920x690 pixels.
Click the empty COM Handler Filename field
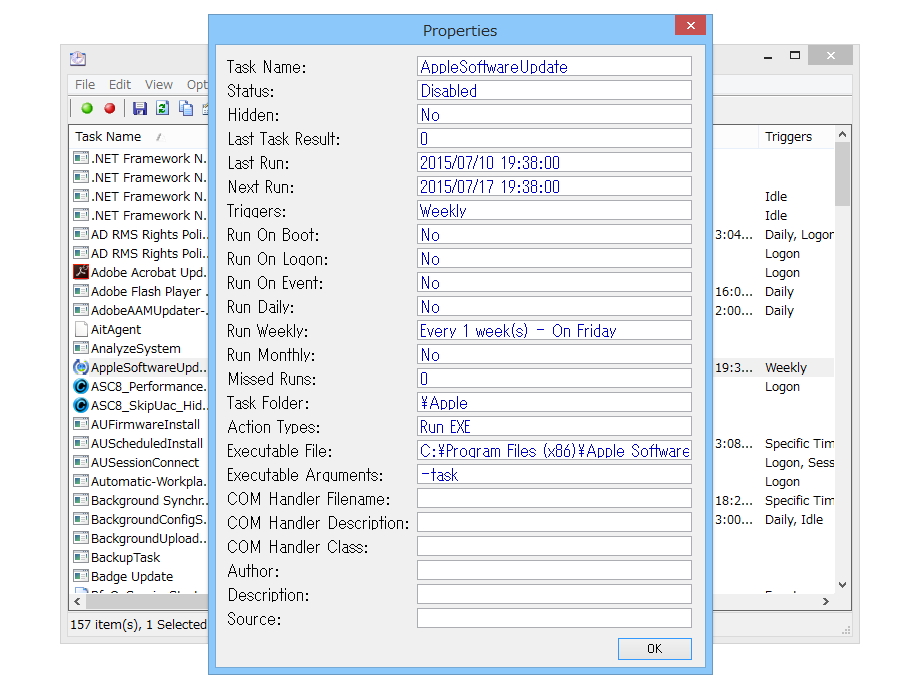(x=554, y=499)
